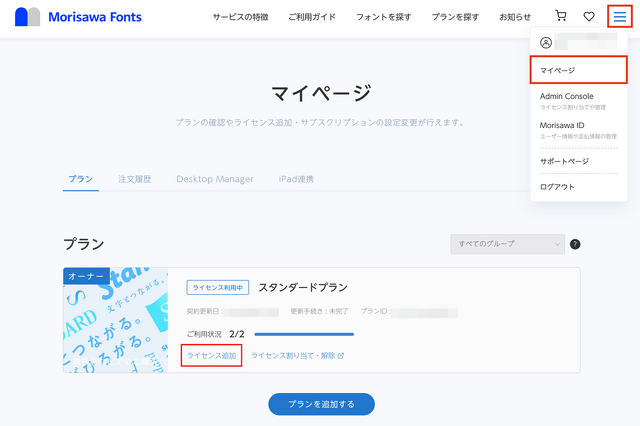Open favorites via the heart icon
This screenshot has height=426, width=640.
click(x=589, y=17)
